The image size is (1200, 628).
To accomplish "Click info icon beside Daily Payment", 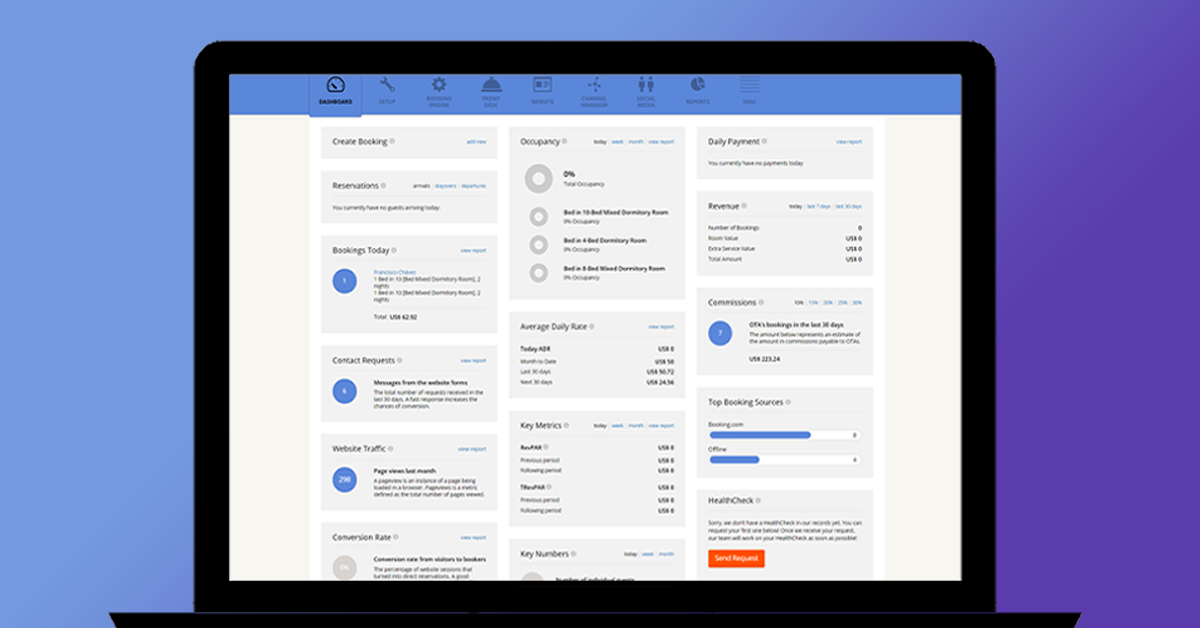I will point(765,142).
